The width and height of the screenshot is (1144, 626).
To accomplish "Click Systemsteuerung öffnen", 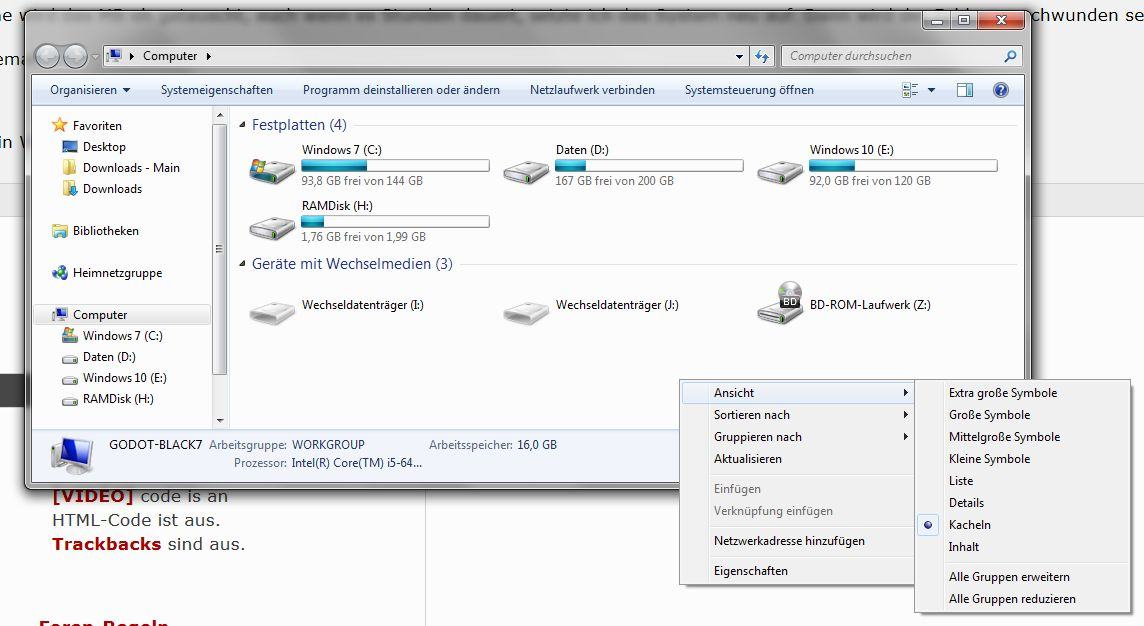I will tap(749, 90).
